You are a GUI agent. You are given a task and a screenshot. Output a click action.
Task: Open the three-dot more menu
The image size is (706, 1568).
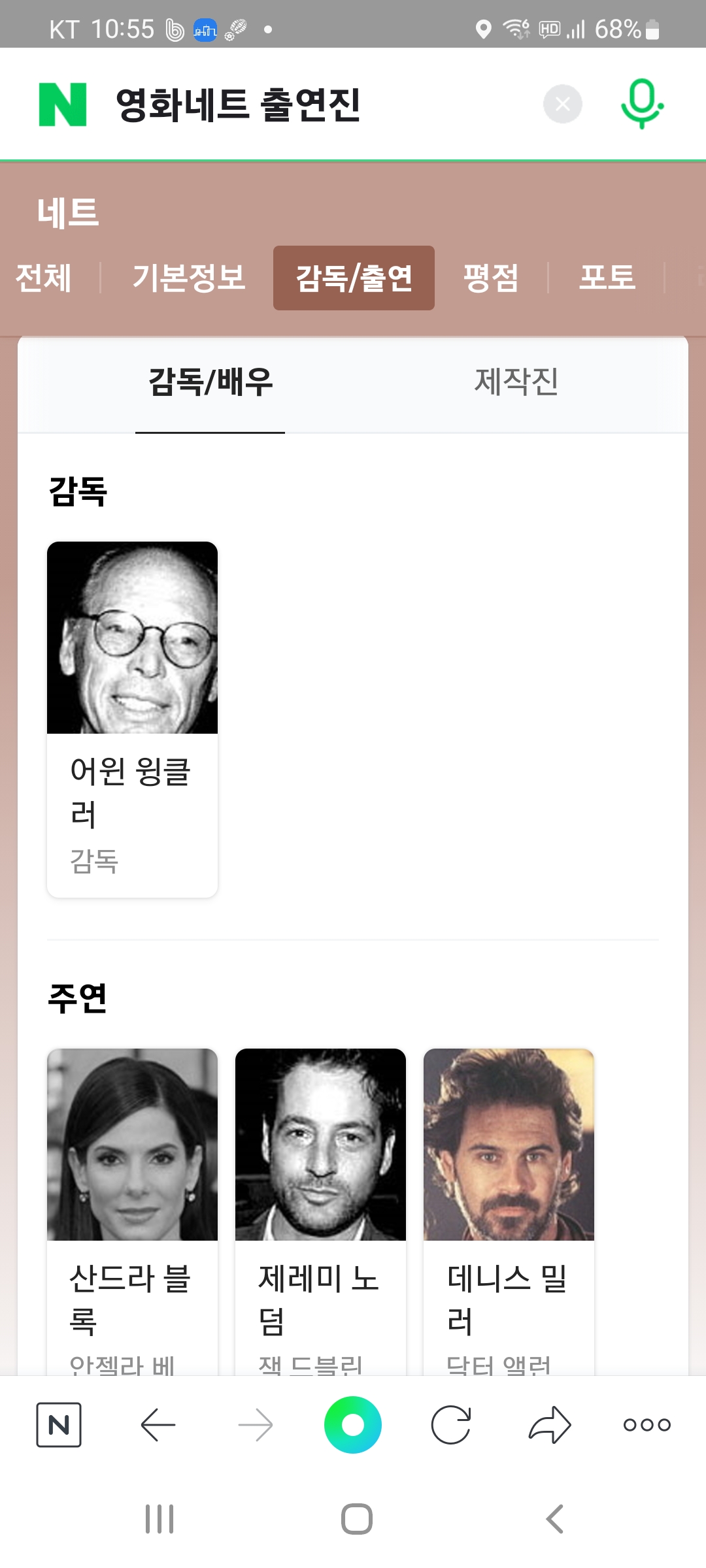click(647, 1424)
